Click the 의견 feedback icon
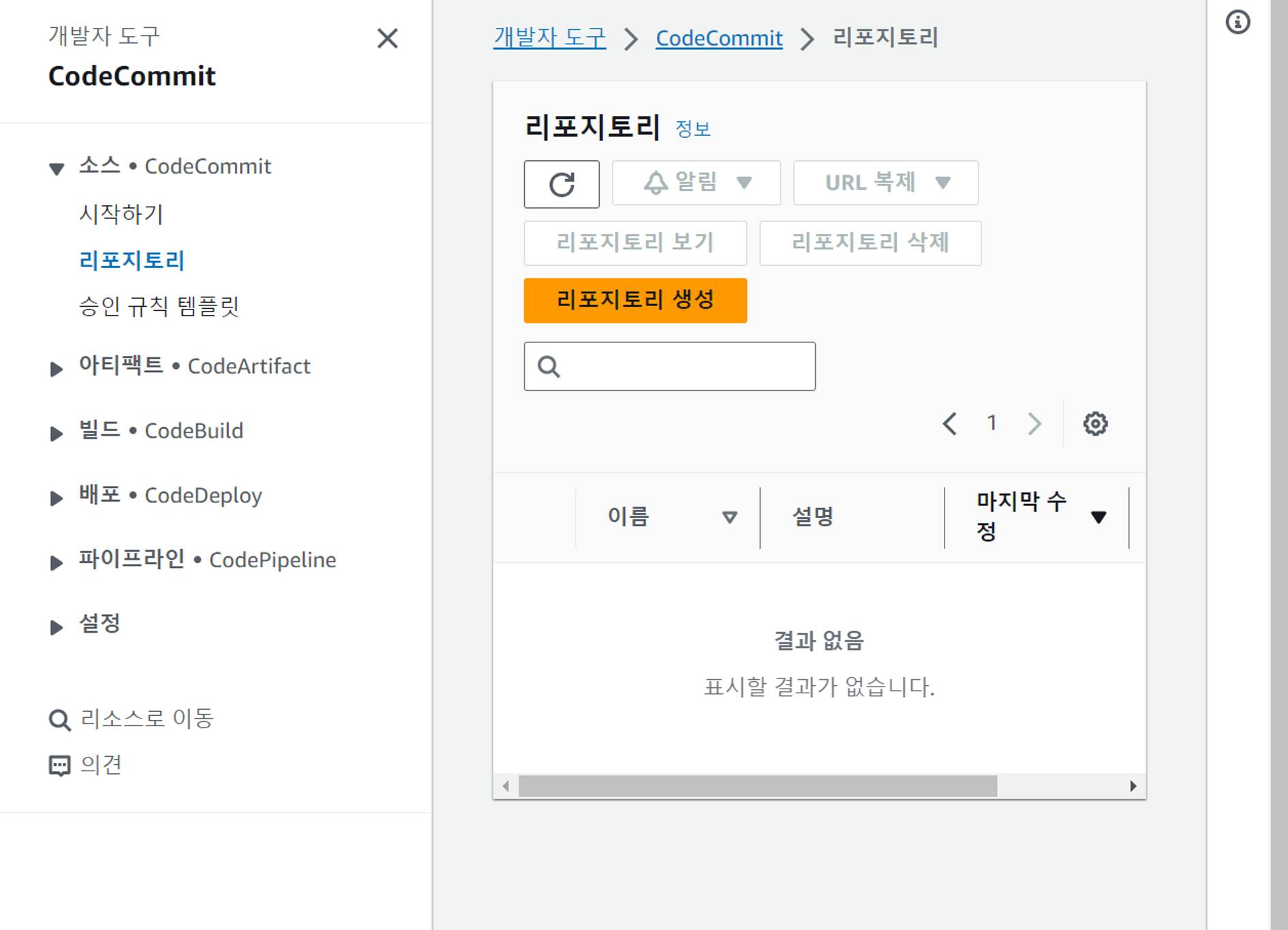1288x930 pixels. pyautogui.click(x=59, y=766)
